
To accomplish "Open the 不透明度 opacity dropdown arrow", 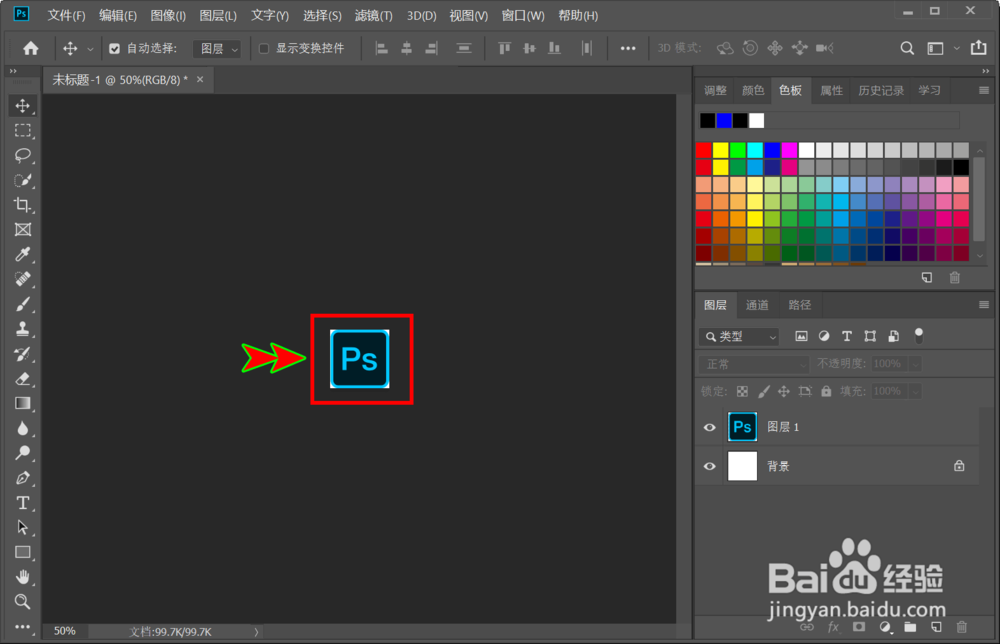I will point(916,364).
